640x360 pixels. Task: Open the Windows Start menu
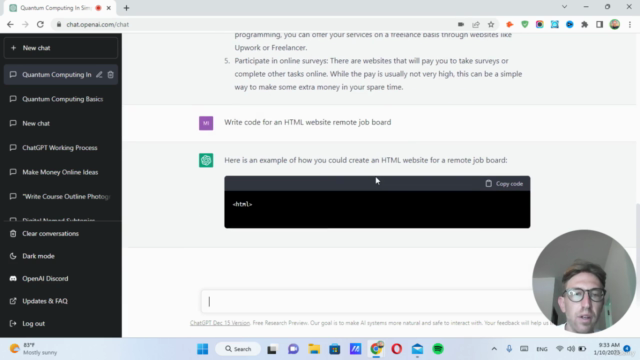202,349
